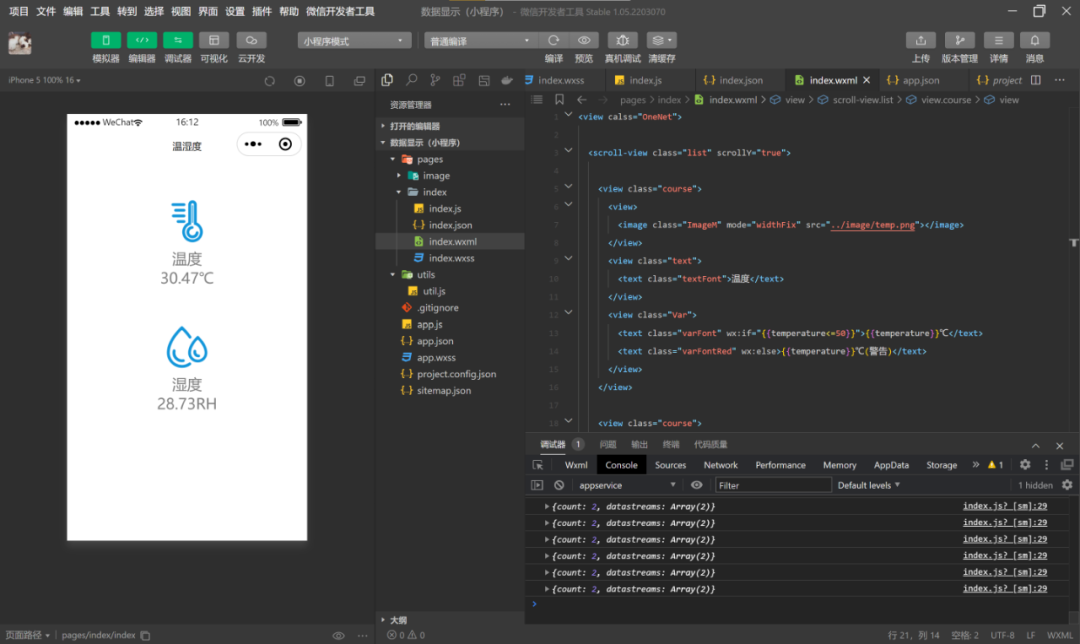Viewport: 1080px width, 644px height.
Task: Click the first index.js? [sm]:29 link
Action: point(1004,507)
